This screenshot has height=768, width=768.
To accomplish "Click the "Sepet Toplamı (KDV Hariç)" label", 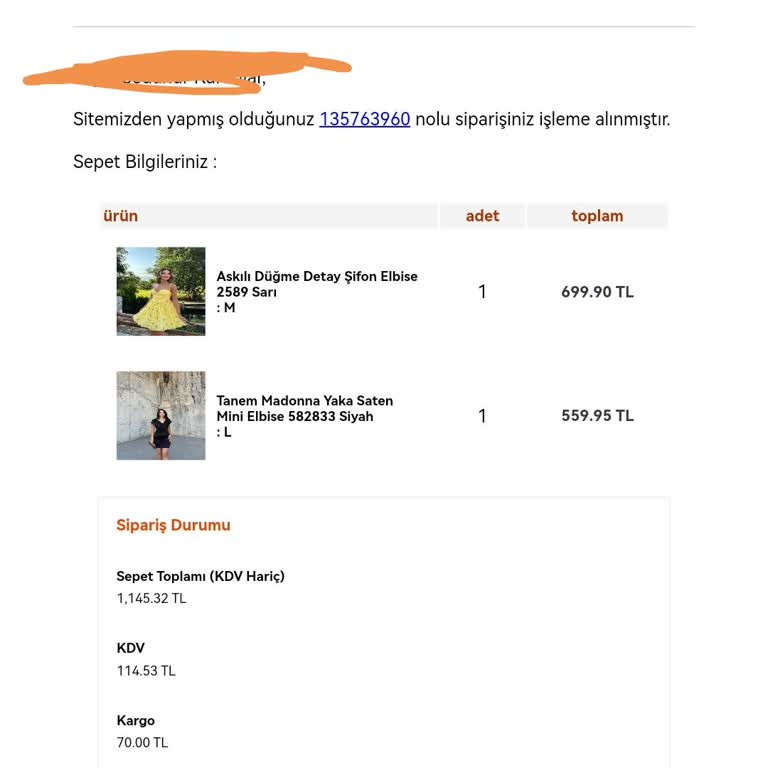I will pyautogui.click(x=200, y=576).
